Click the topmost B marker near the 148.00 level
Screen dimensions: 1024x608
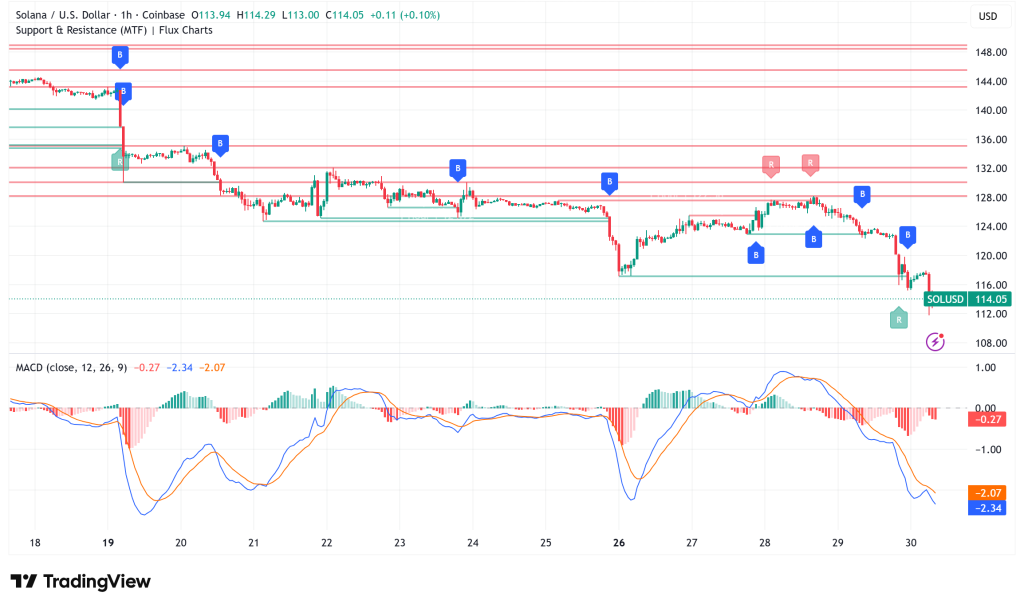121,56
